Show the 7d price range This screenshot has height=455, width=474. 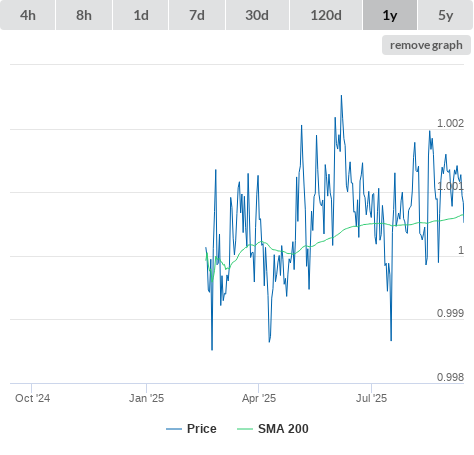click(x=197, y=15)
